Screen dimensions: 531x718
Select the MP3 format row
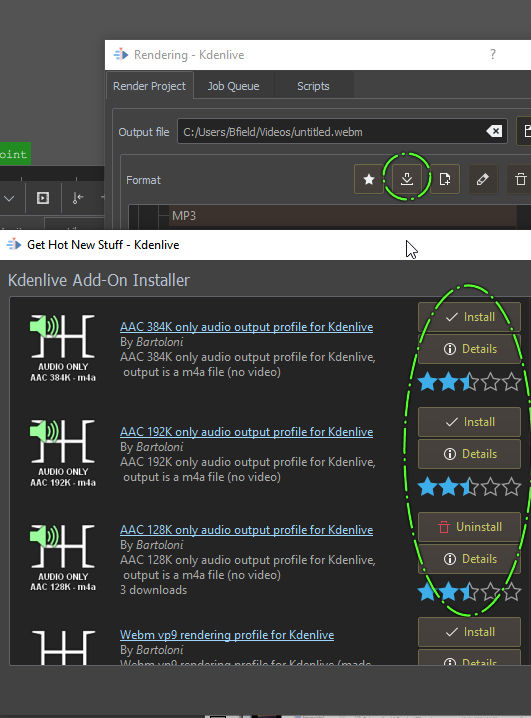(x=343, y=216)
